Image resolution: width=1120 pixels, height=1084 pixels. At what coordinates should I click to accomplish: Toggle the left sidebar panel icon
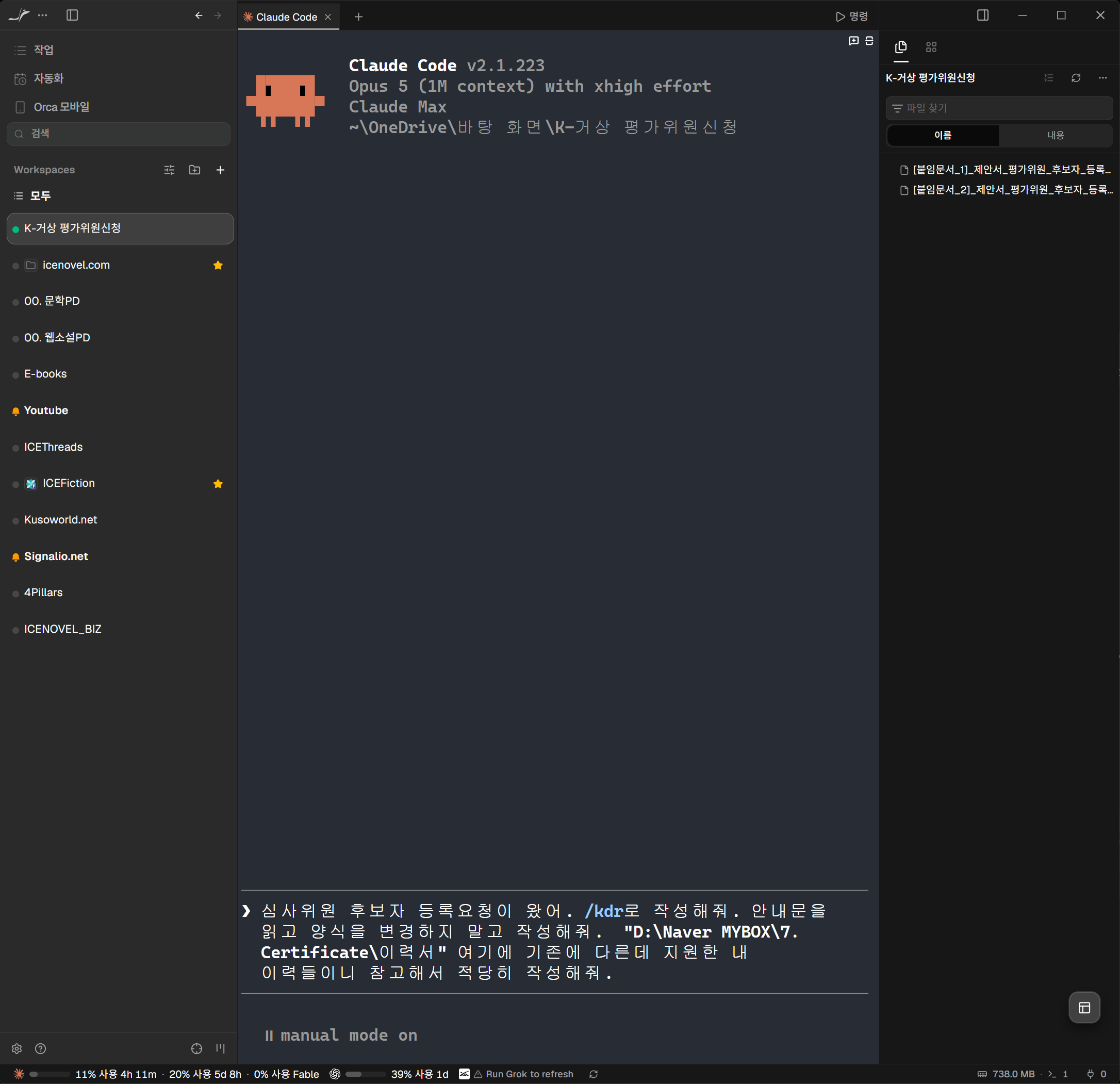(72, 15)
